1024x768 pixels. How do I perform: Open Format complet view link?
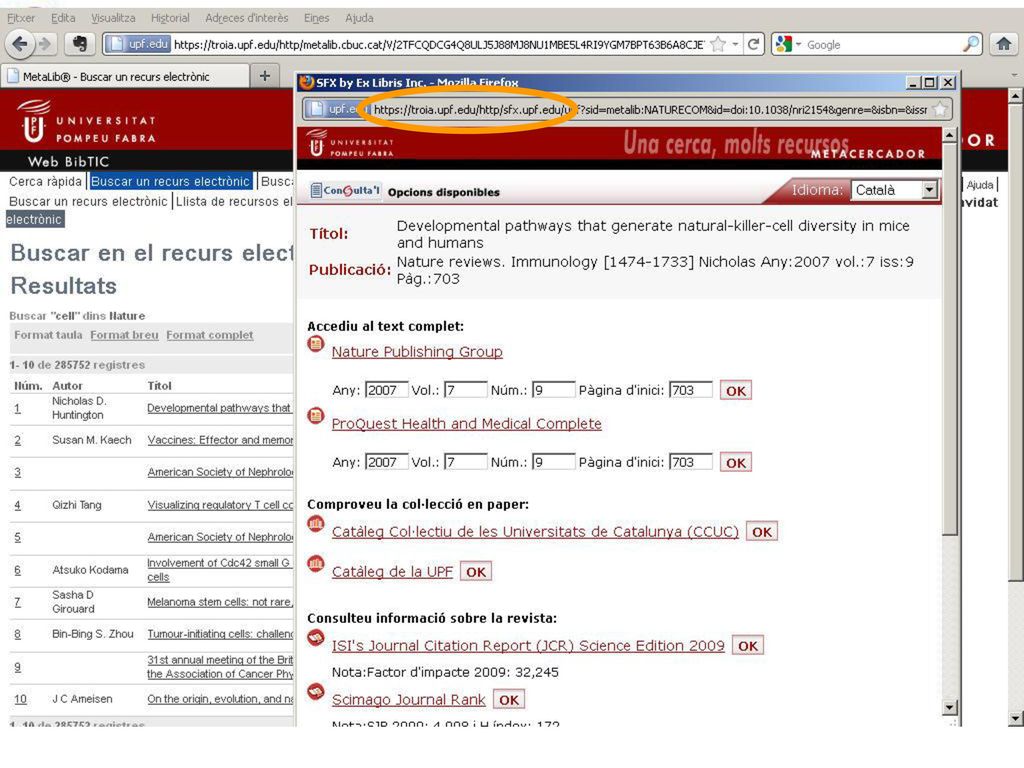(x=210, y=335)
